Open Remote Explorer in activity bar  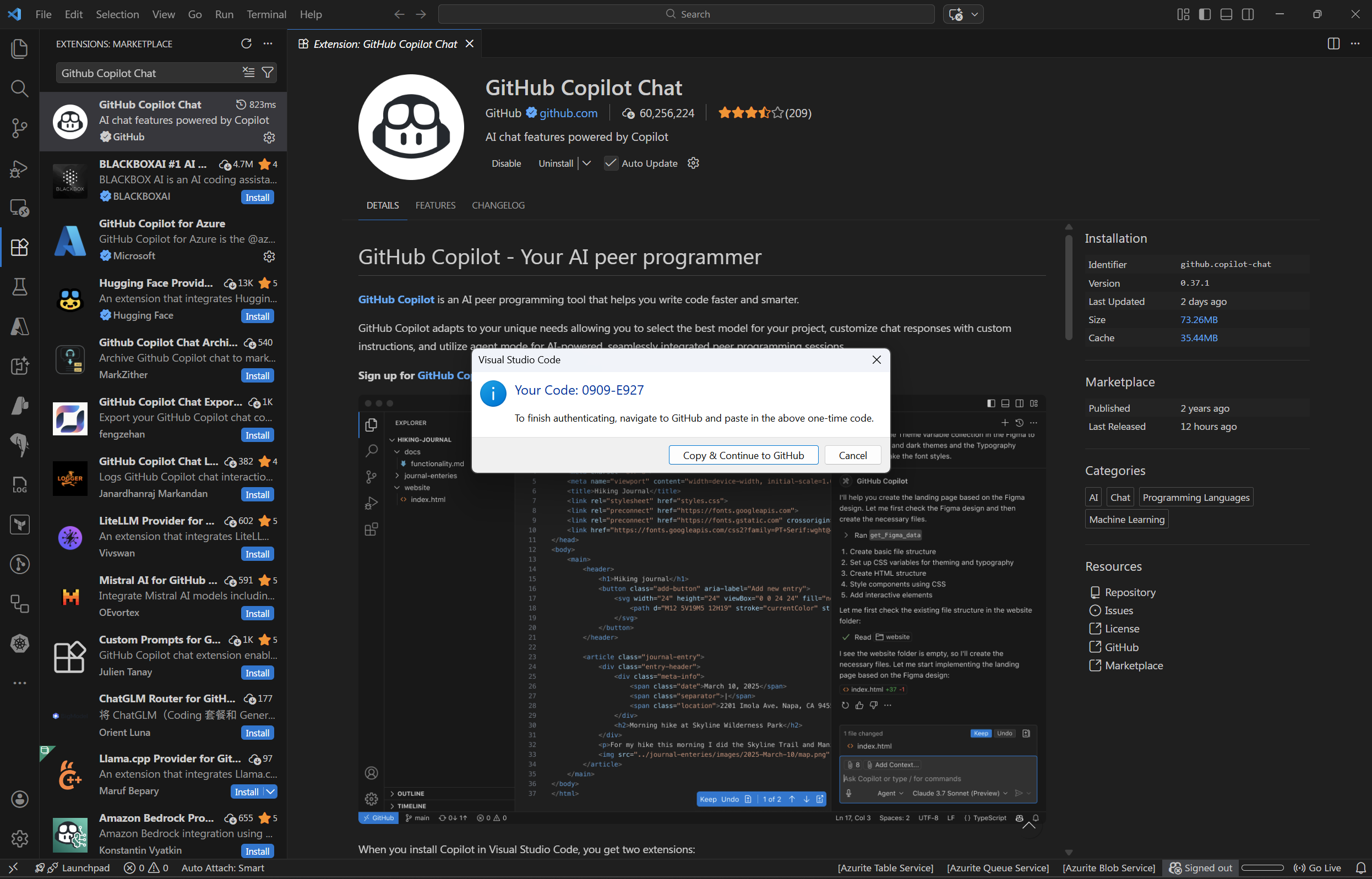pos(19,208)
